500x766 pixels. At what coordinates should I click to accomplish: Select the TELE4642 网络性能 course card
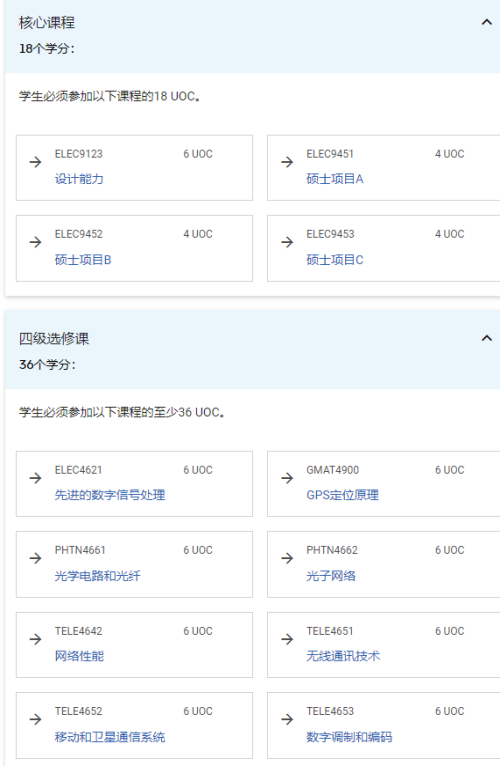coord(134,645)
